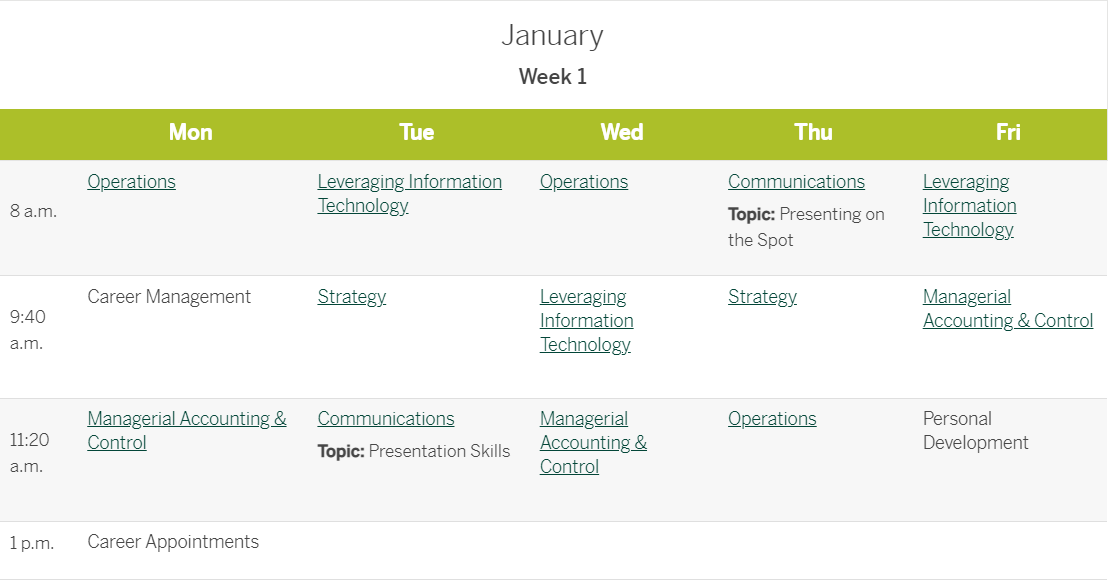Open Wednesday 9:40 a.m. Leveraging Information Technology link
This screenshot has width=1108, height=580.
pos(587,321)
